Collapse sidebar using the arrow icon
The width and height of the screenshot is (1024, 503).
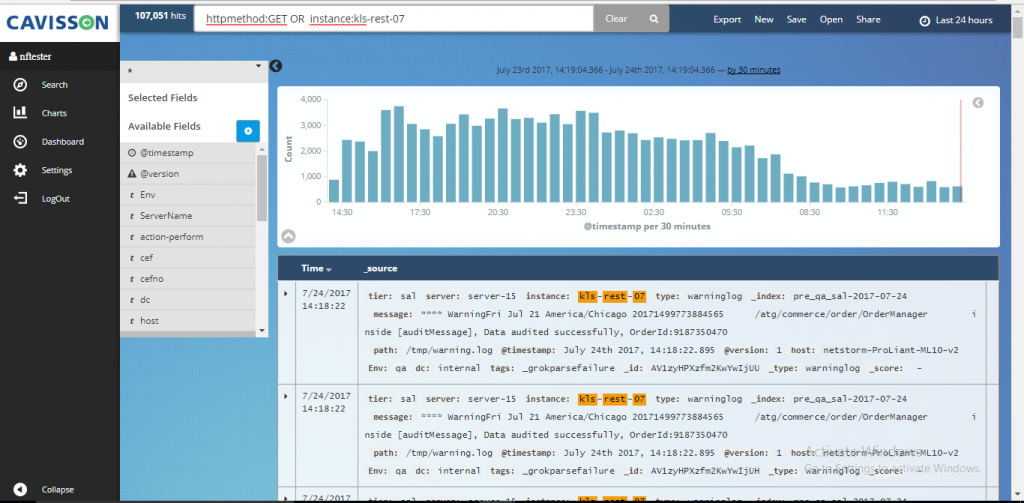(x=20, y=489)
